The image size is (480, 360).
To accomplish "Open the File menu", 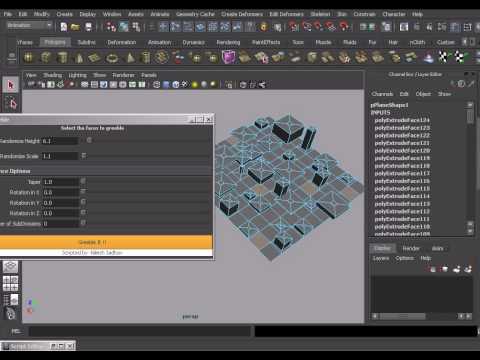I will pos(8,14).
